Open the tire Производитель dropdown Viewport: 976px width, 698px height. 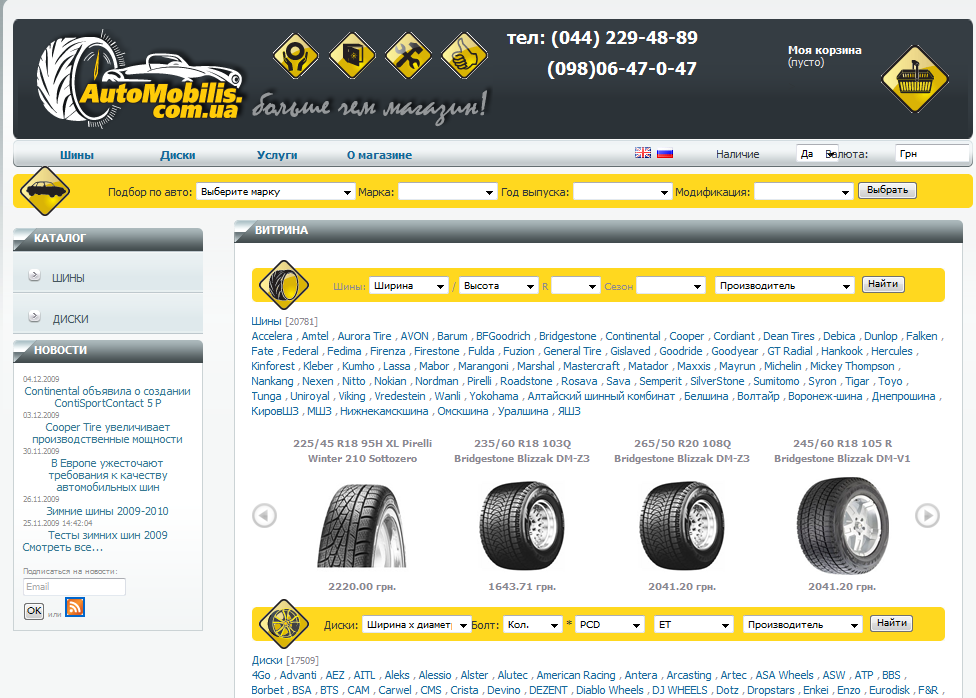tap(784, 286)
